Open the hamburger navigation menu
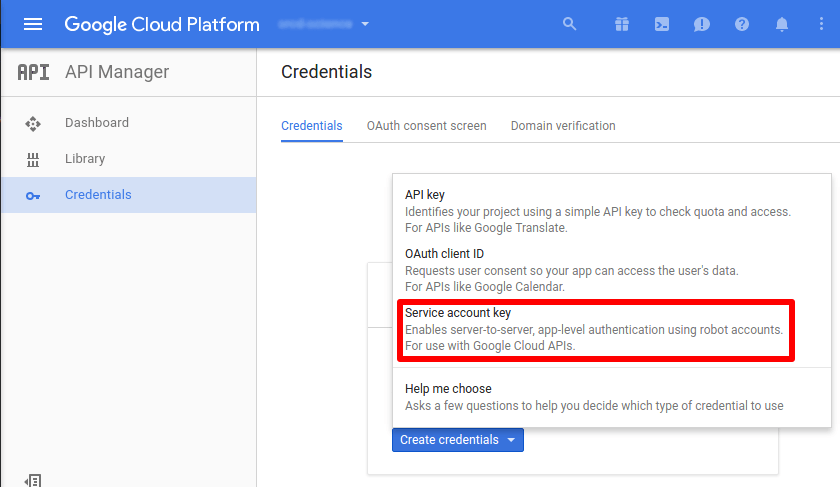 [x=33, y=24]
